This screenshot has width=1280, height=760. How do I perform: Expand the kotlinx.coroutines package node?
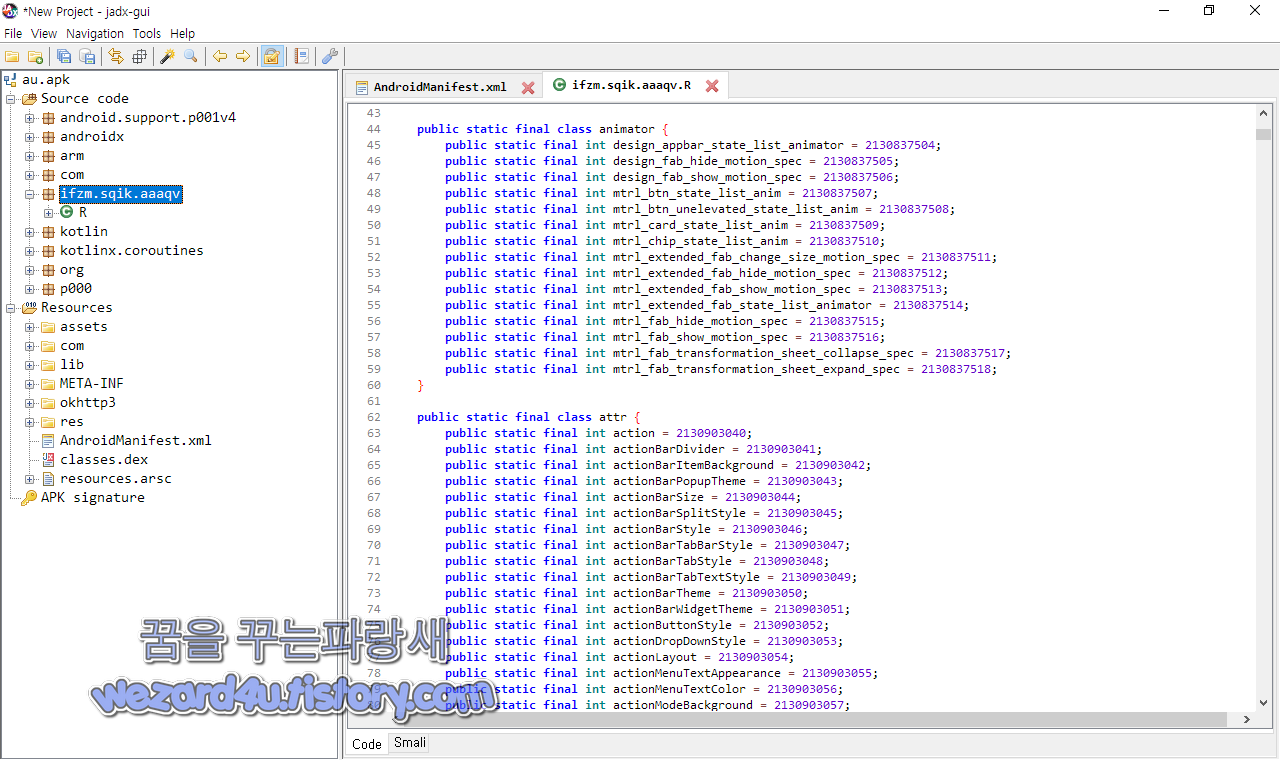pos(30,251)
